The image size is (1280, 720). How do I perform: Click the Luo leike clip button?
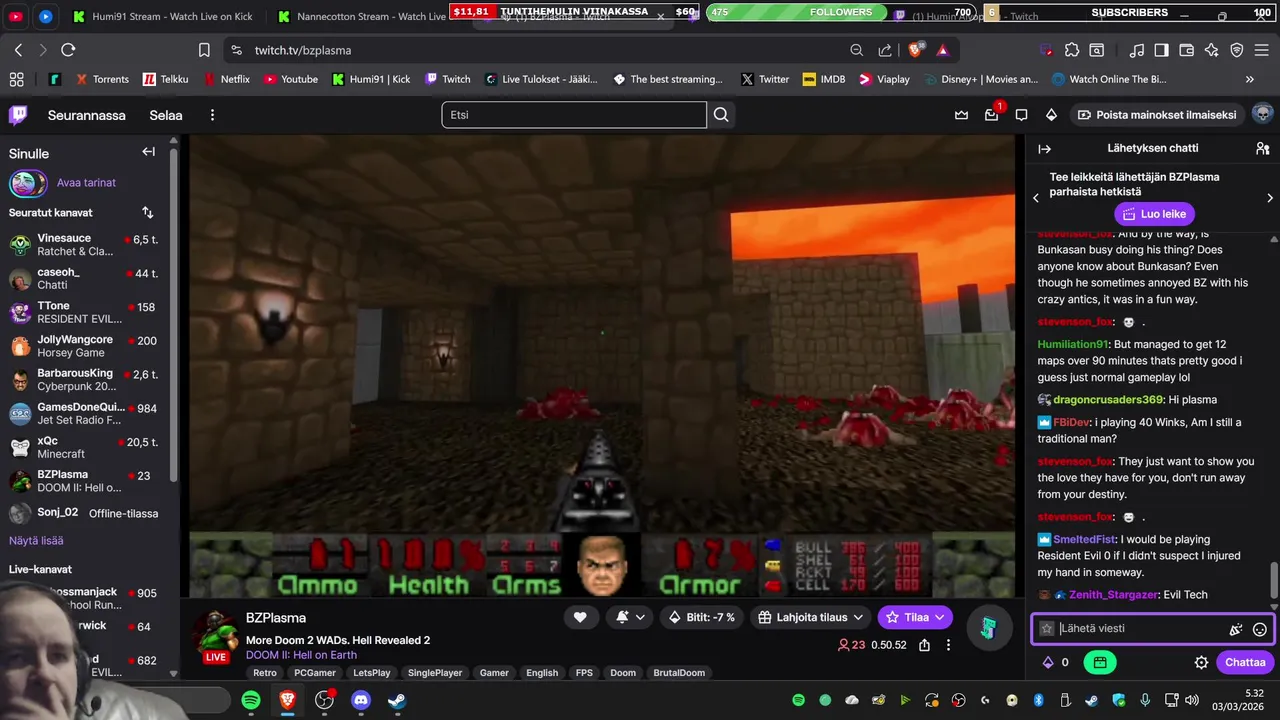coord(1154,214)
